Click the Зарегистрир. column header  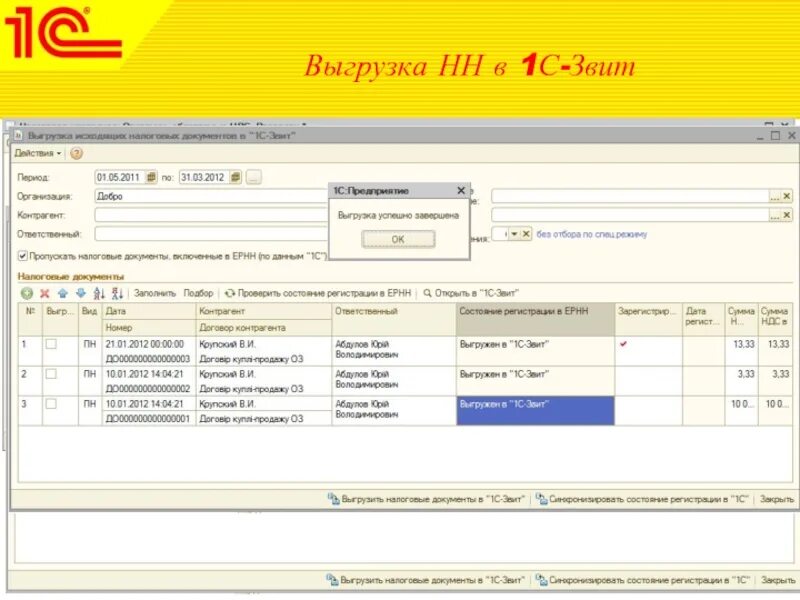pos(648,319)
